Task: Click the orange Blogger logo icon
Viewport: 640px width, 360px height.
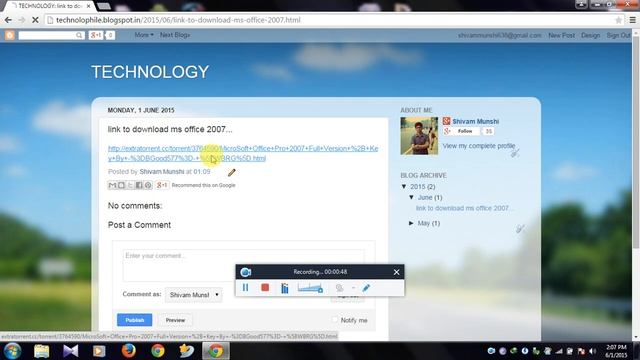Action: point(10,35)
